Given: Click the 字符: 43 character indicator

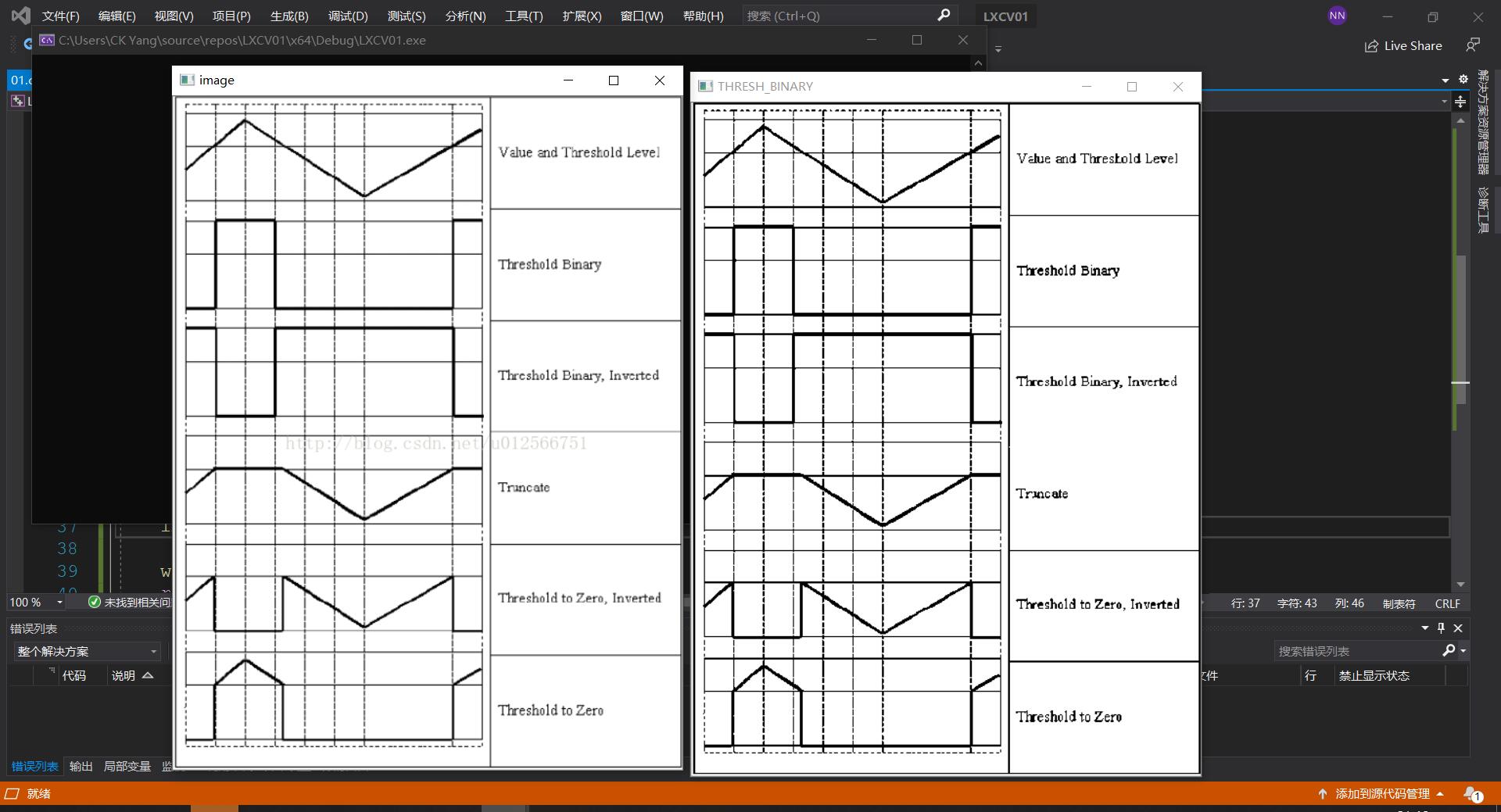Looking at the screenshot, I should point(1297,603).
